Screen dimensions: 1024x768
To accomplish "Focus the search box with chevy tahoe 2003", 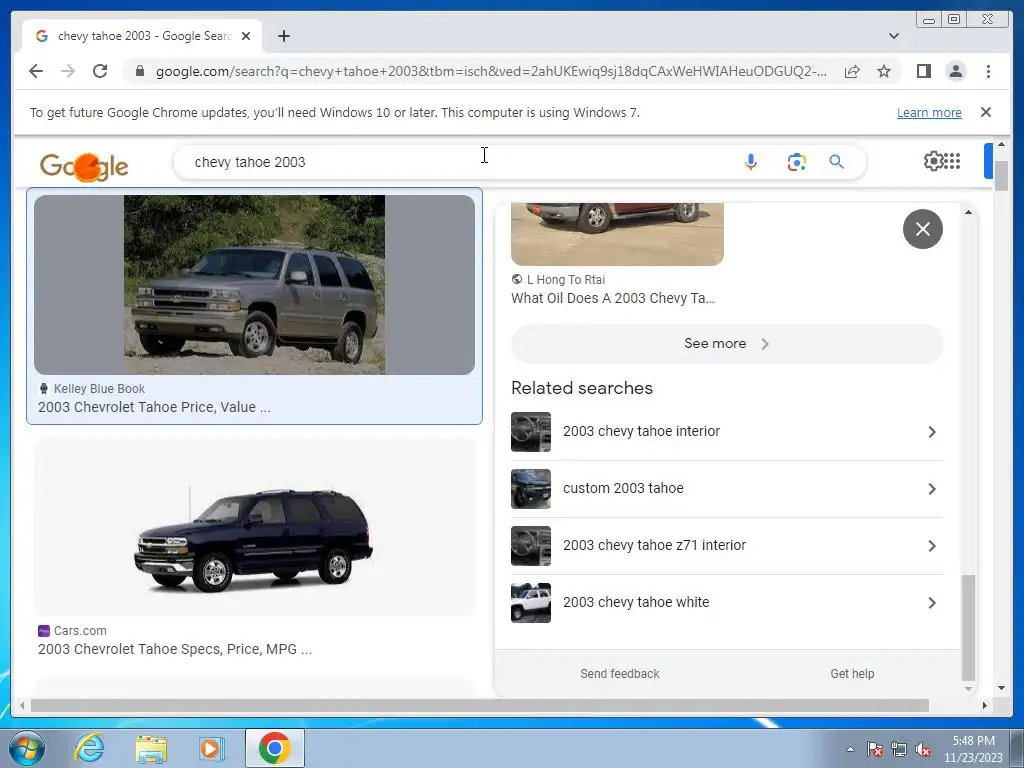I will point(457,162).
